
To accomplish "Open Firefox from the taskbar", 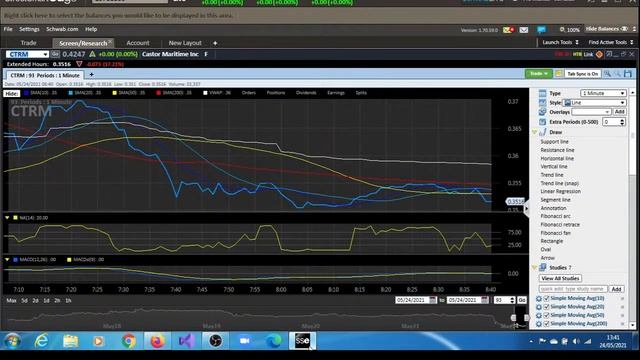I will [157, 341].
